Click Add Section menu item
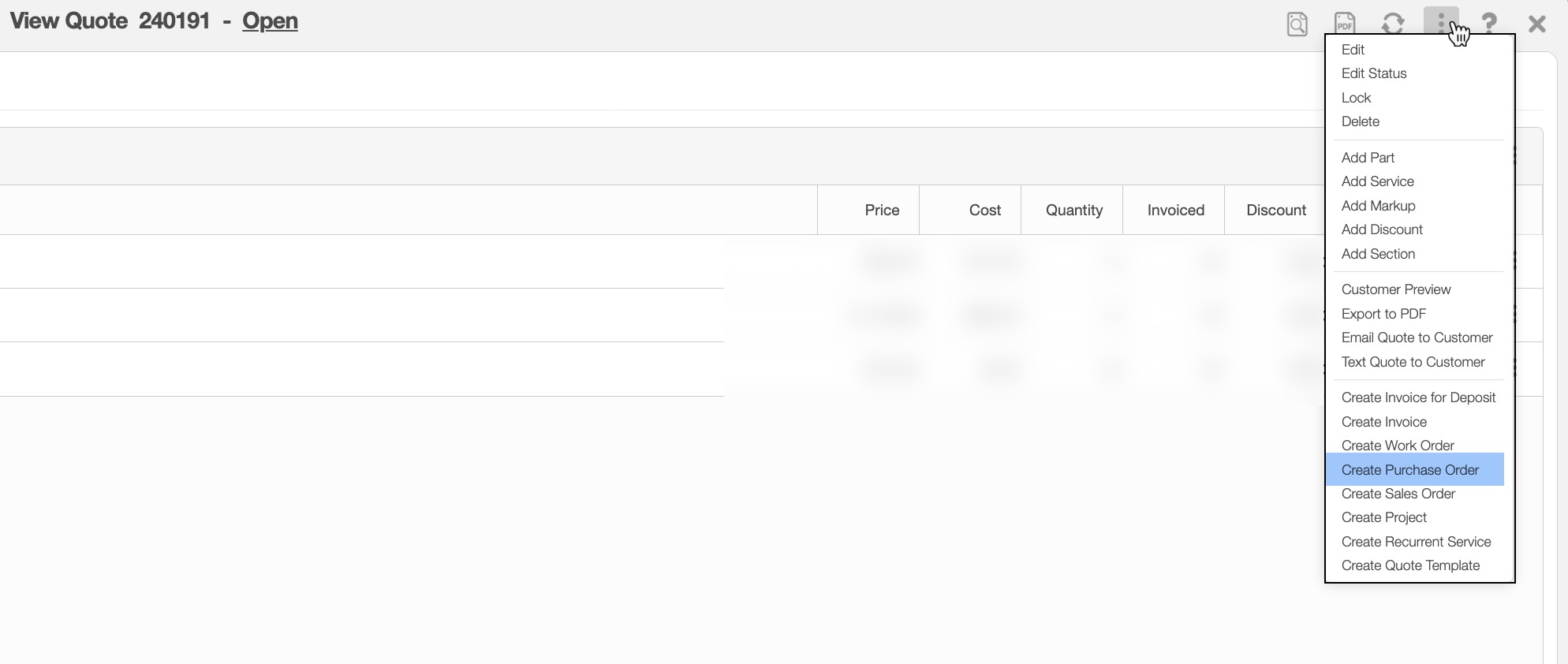1568x664 pixels. (x=1378, y=254)
